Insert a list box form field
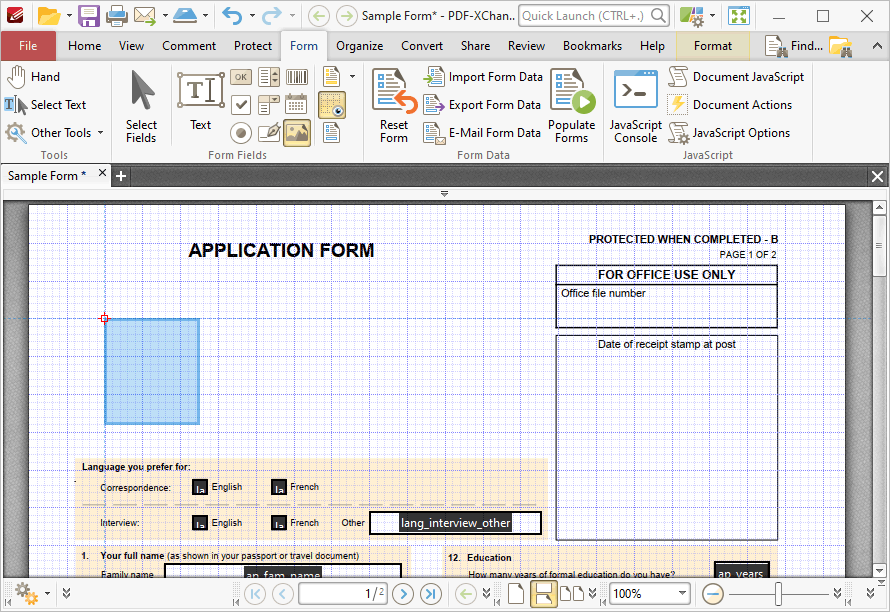Viewport: 890px width, 612px height. coord(268,77)
